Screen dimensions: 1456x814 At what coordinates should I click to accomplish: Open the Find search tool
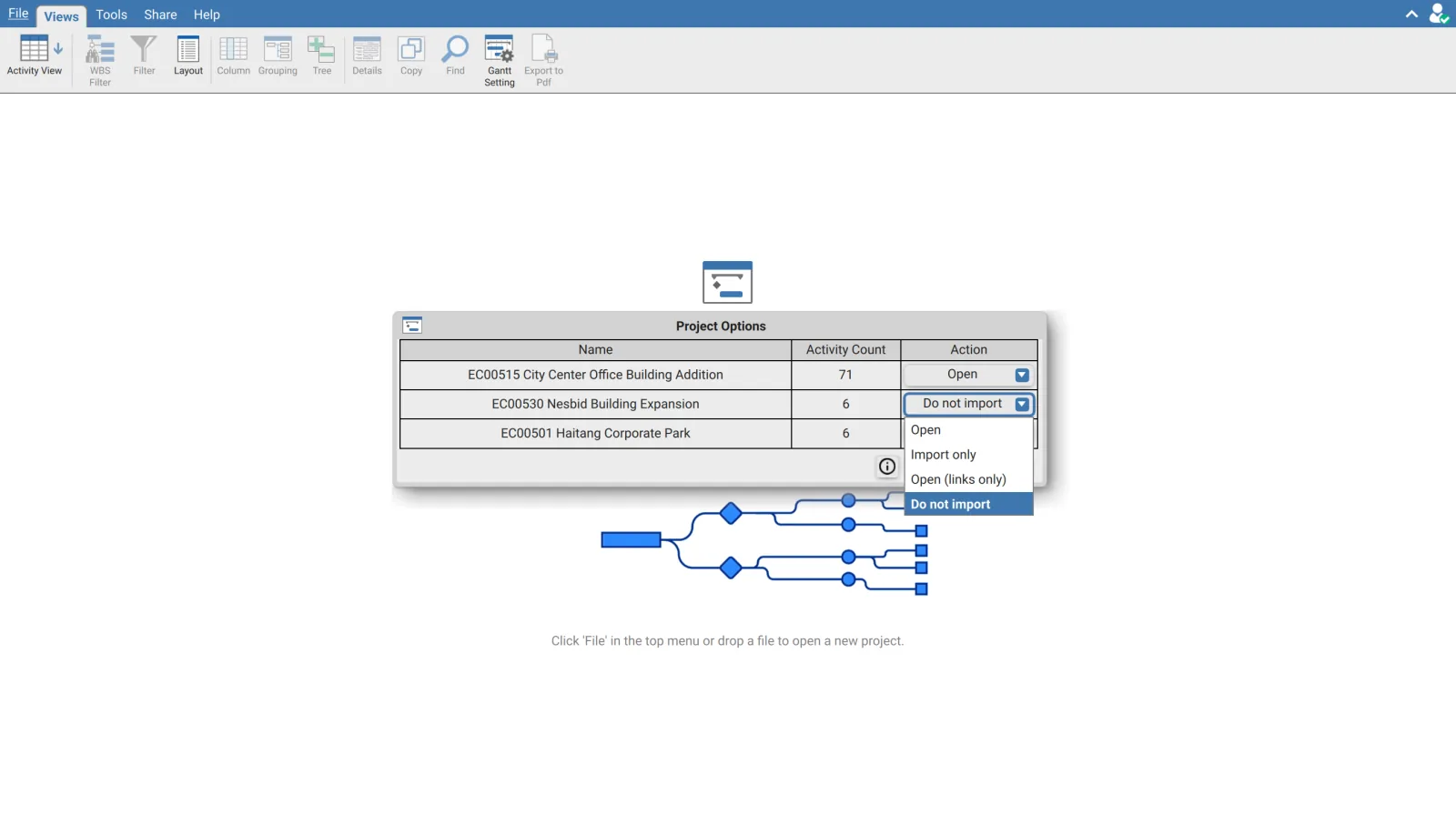click(x=455, y=56)
